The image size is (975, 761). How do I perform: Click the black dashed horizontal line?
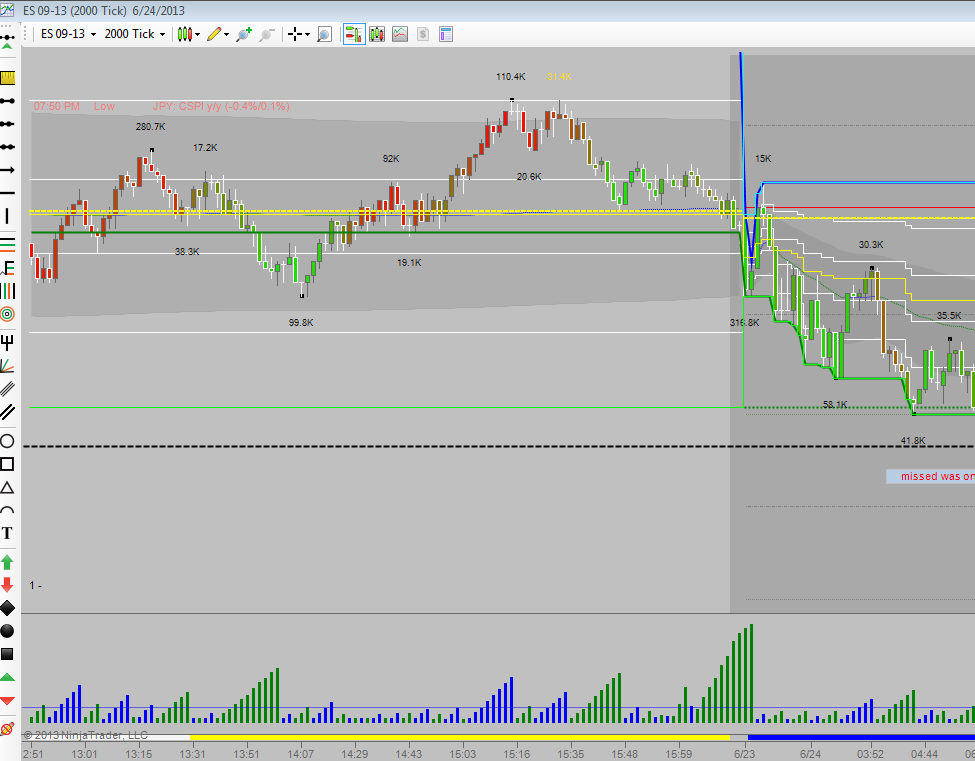pyautogui.click(x=499, y=446)
